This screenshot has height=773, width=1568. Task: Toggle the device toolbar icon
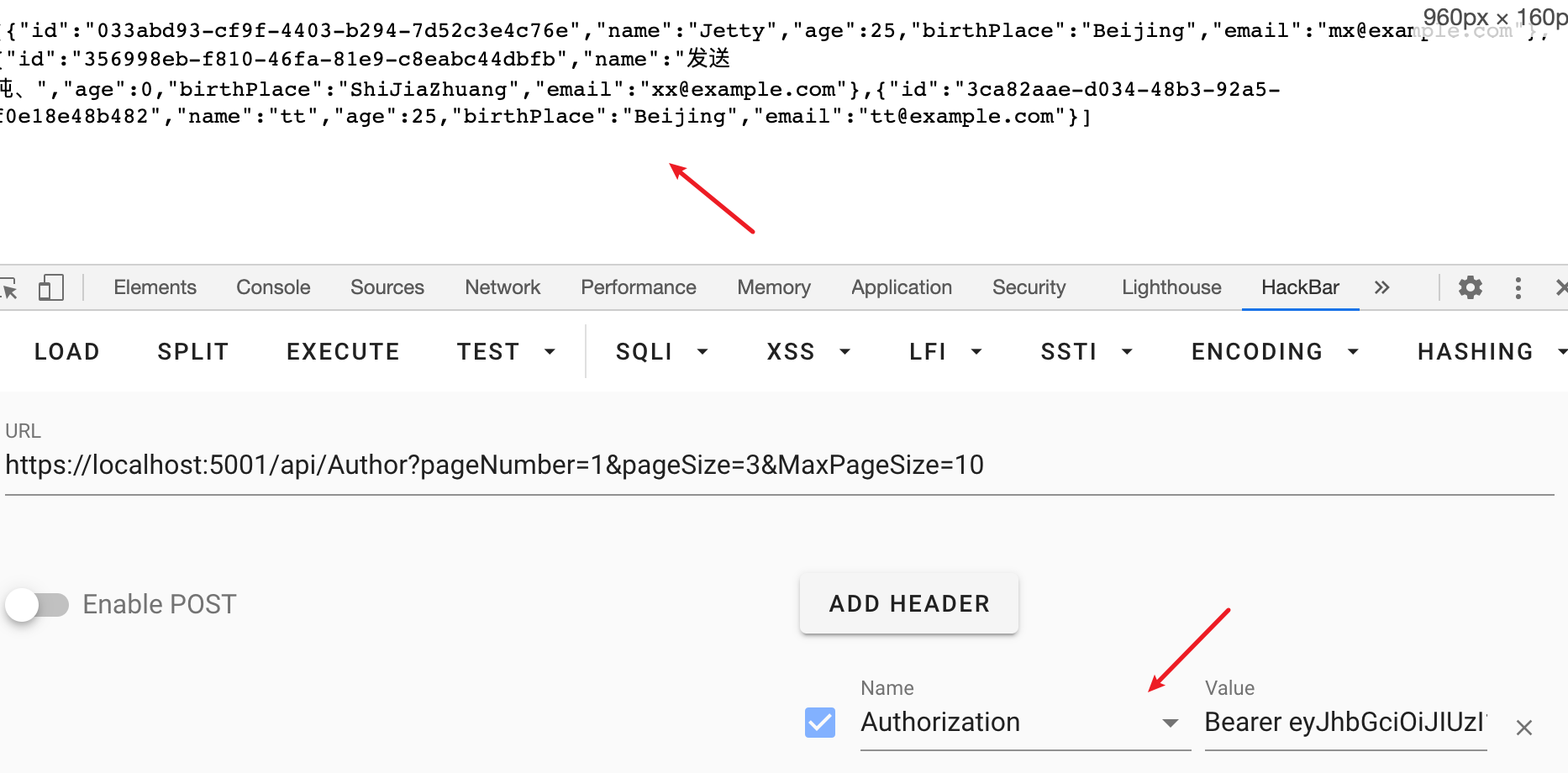click(50, 288)
